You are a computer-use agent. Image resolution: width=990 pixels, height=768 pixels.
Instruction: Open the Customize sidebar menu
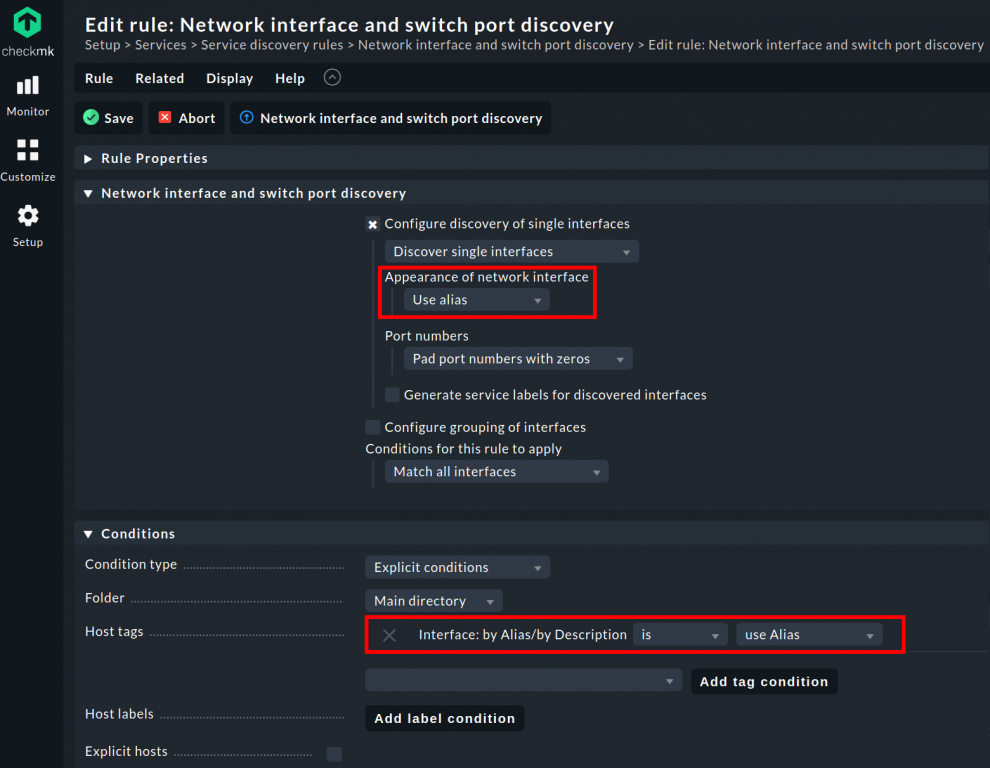tap(28, 160)
